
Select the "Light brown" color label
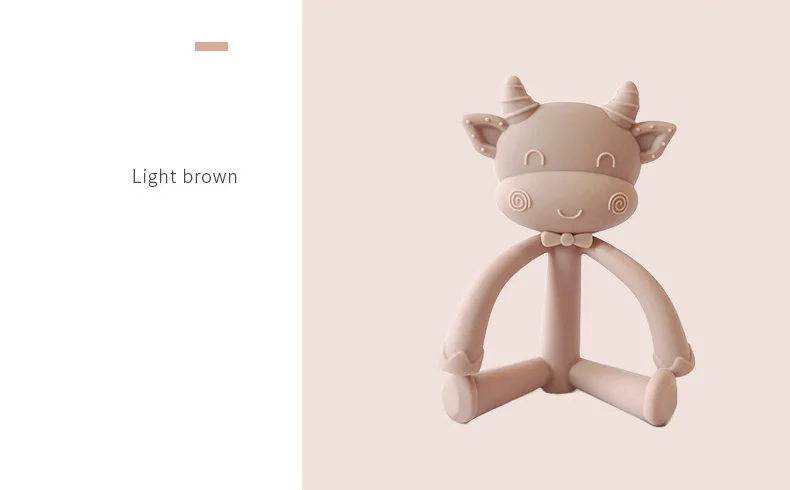(185, 177)
